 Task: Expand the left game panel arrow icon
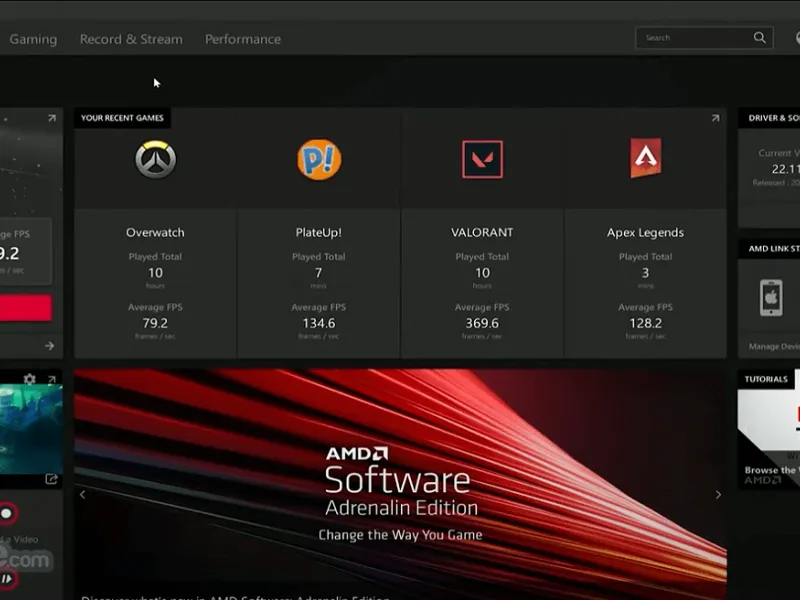click(52, 118)
